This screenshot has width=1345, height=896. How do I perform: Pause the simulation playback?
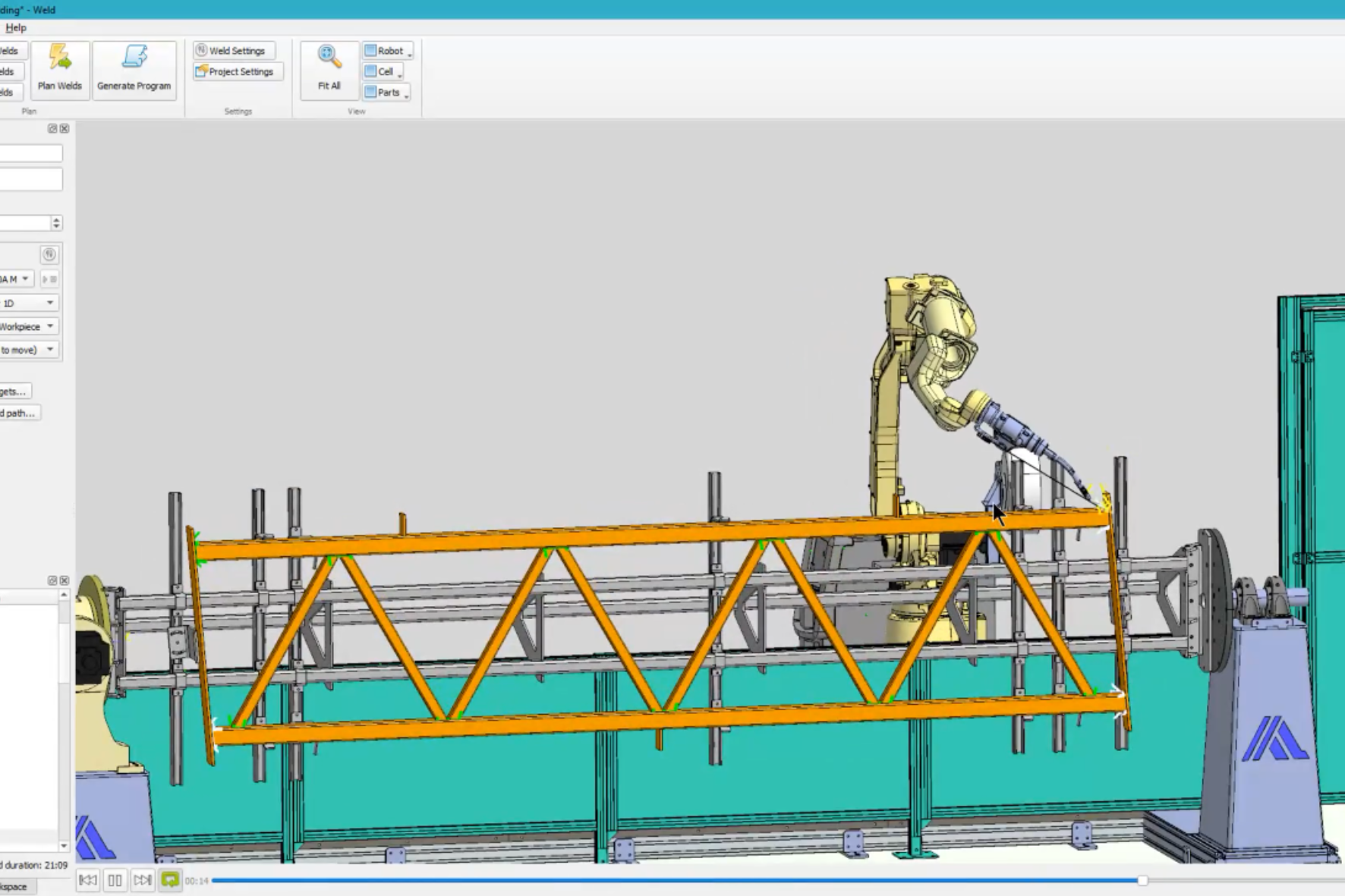point(115,880)
